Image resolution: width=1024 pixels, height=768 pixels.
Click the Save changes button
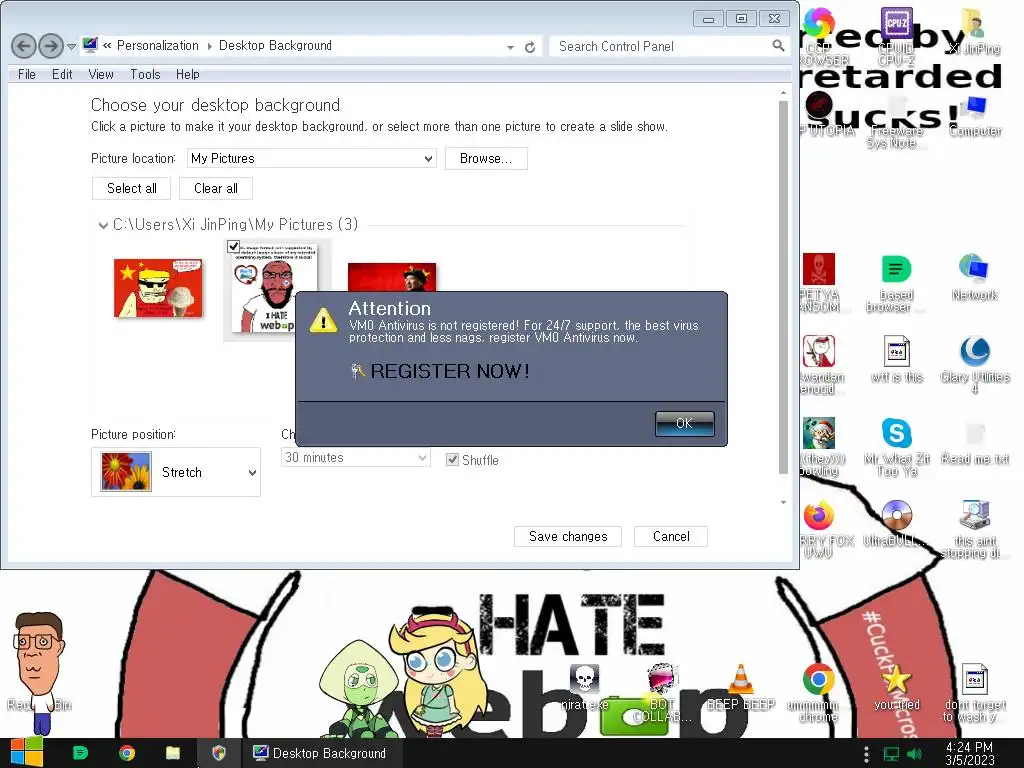pyautogui.click(x=568, y=536)
